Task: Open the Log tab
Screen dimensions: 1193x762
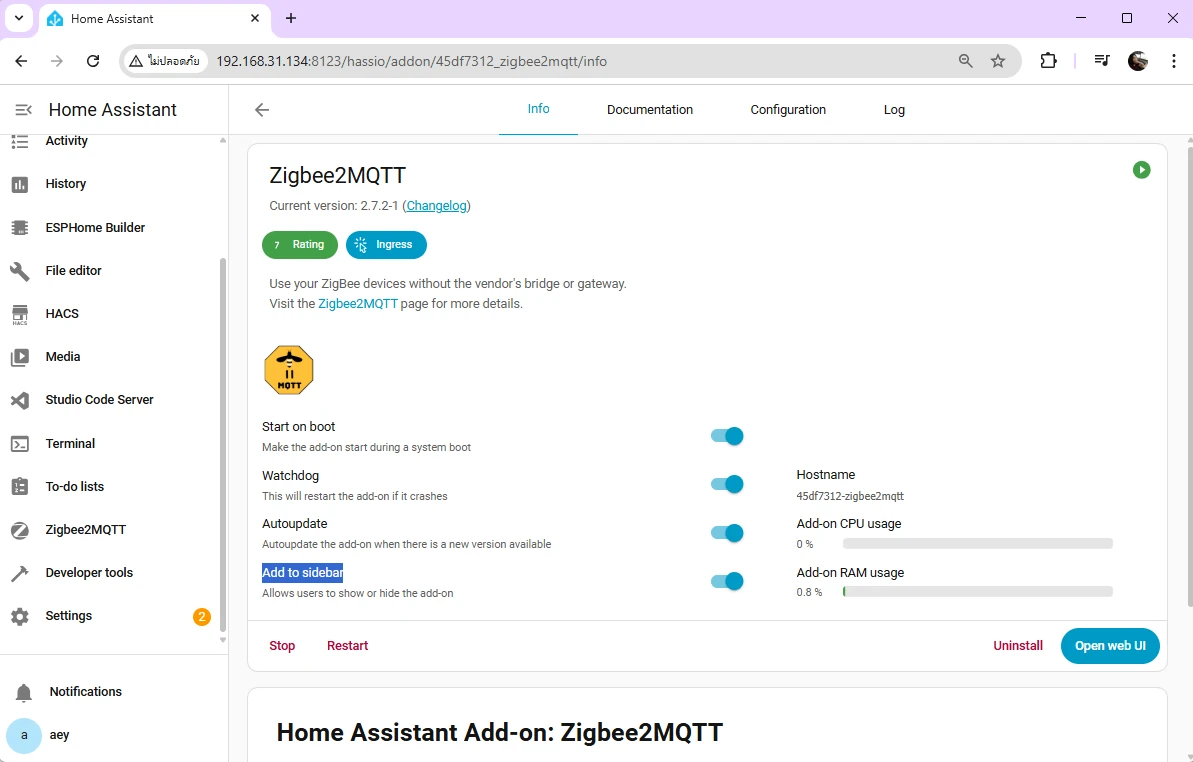Action: (x=894, y=110)
